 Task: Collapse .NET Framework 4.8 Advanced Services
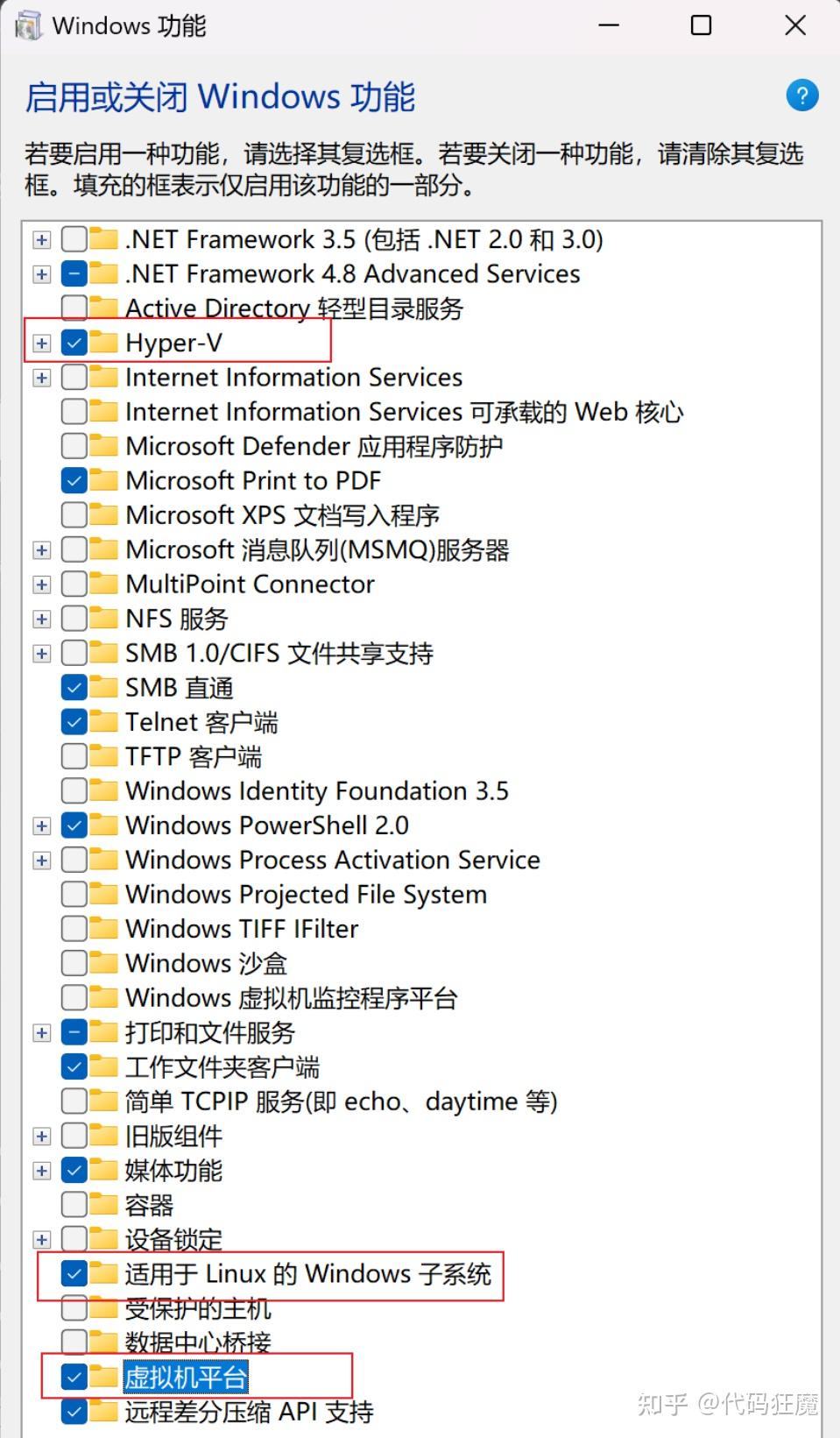click(40, 273)
